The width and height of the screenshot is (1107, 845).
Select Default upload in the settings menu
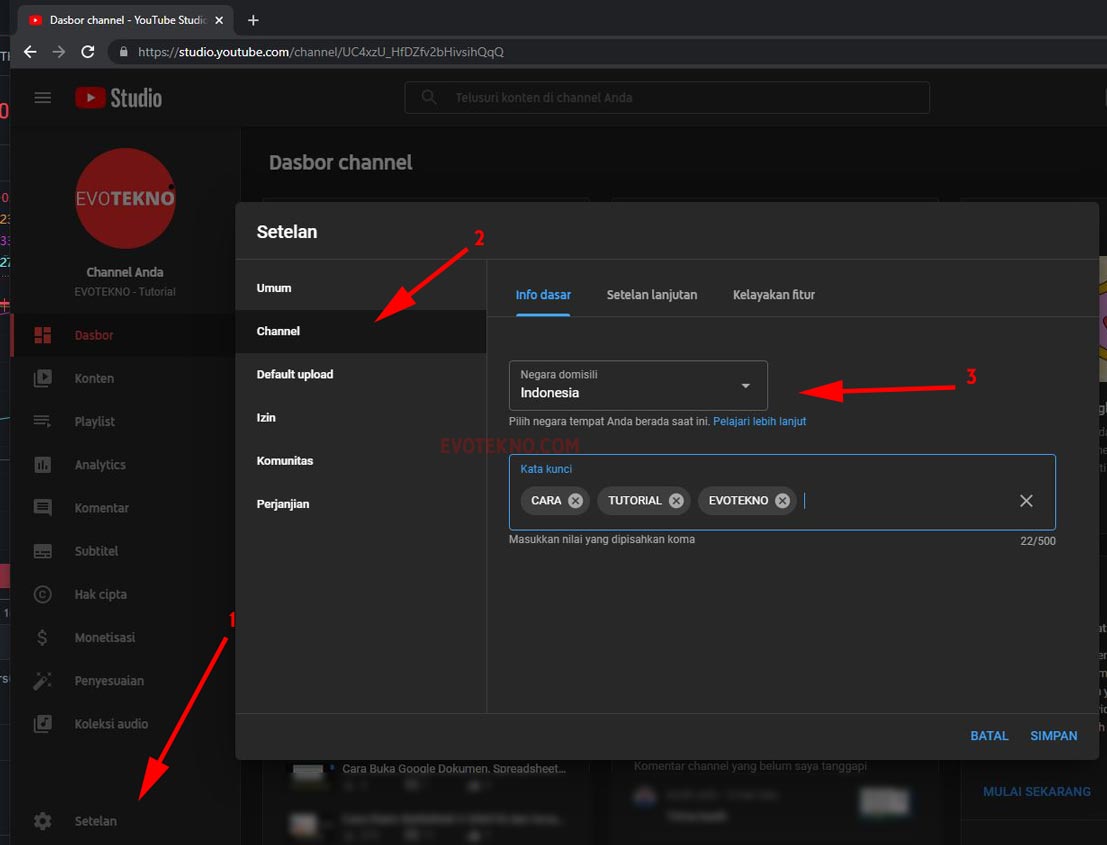point(295,374)
